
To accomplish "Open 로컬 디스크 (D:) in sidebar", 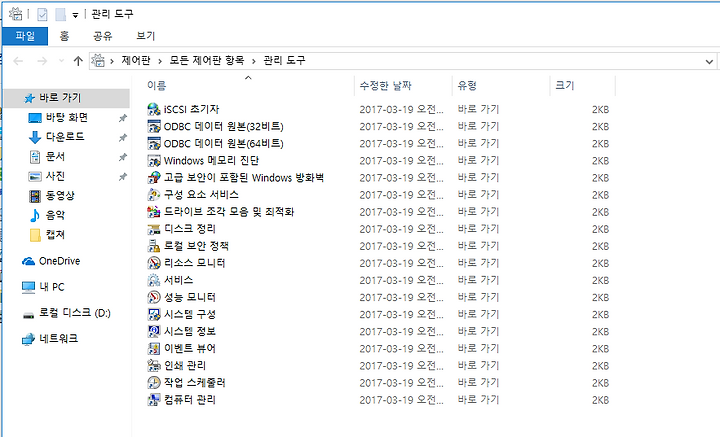I will (74, 313).
